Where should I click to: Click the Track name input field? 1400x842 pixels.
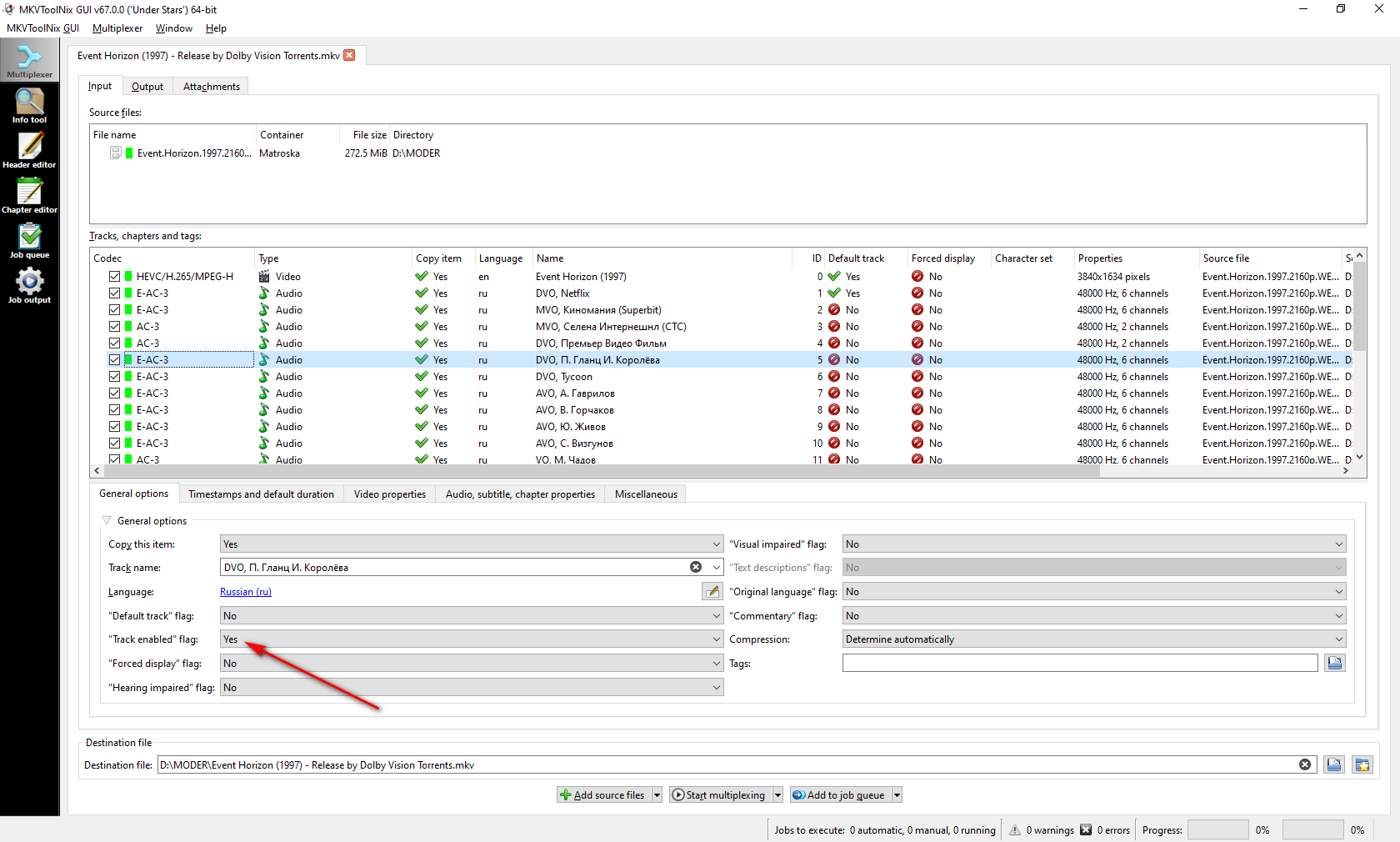coord(455,567)
